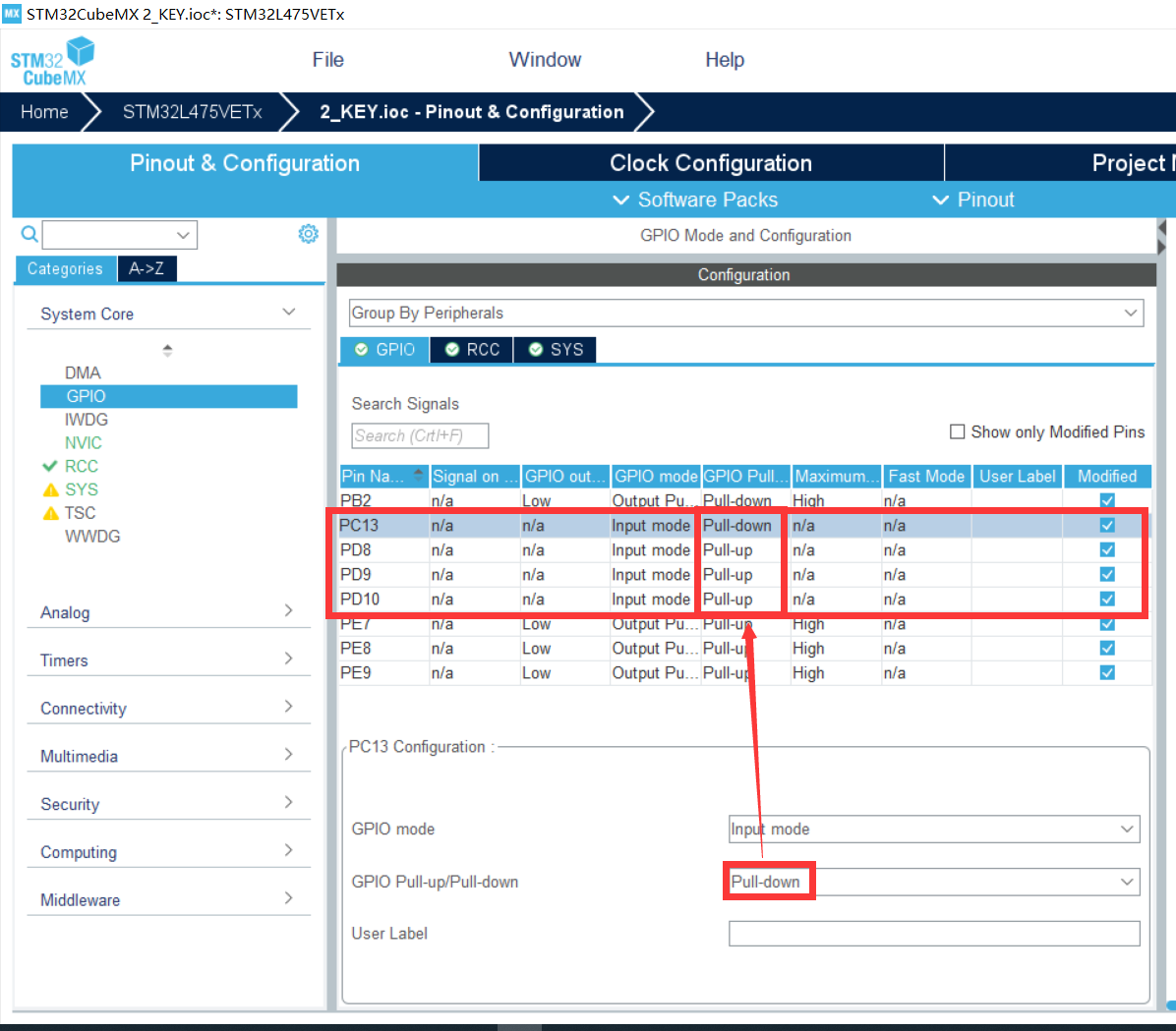
Task: Select the A->Z tab
Action: tap(147, 268)
